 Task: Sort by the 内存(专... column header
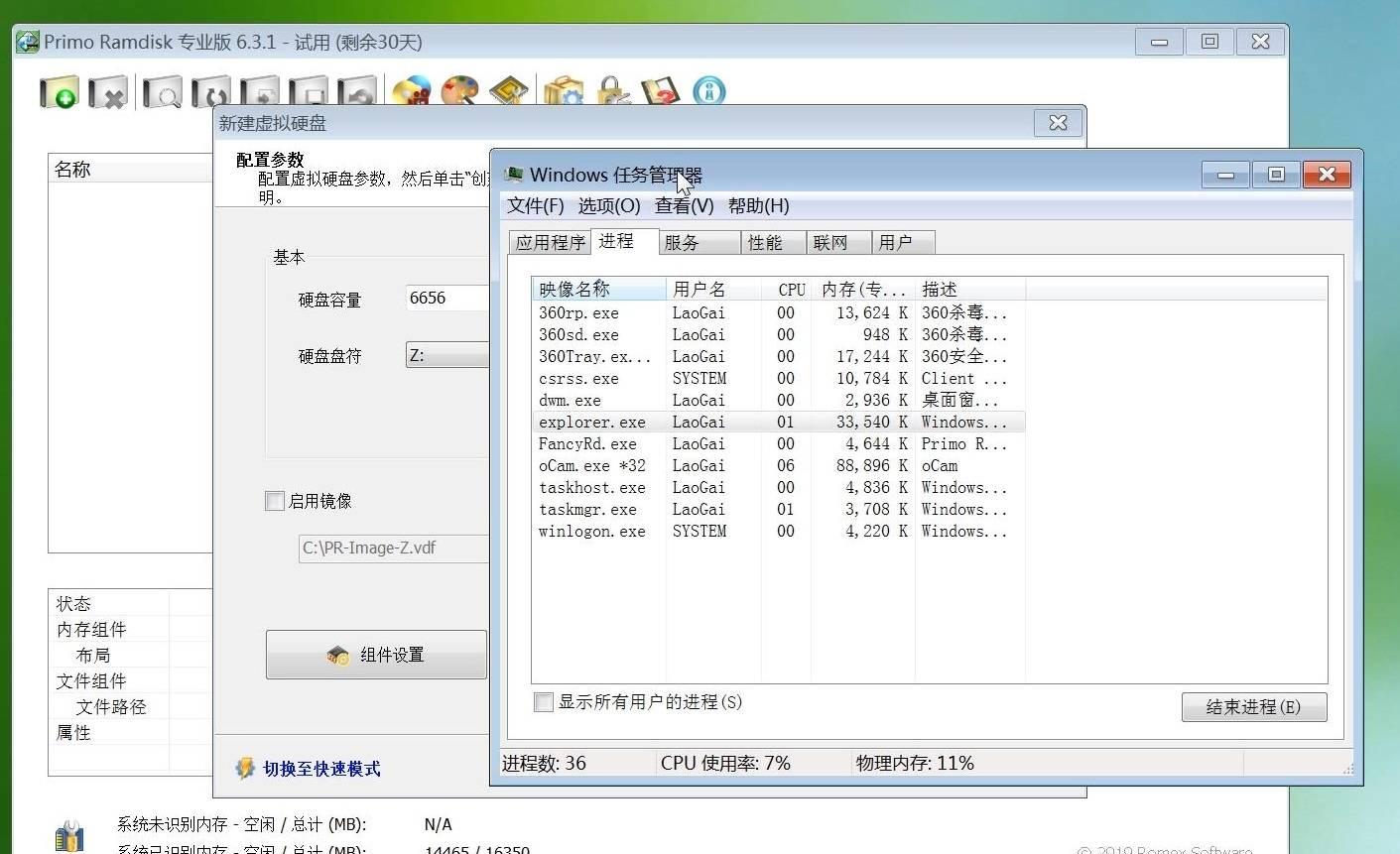tap(862, 290)
